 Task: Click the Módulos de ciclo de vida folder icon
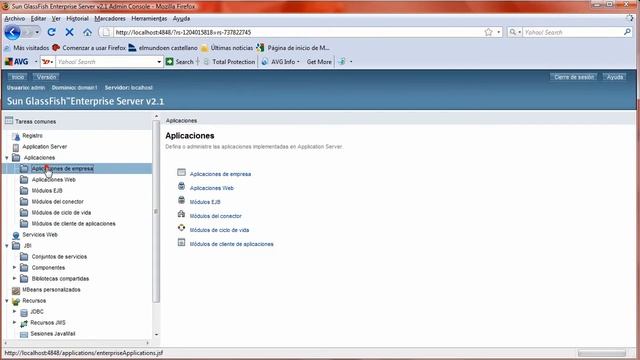coord(24,213)
